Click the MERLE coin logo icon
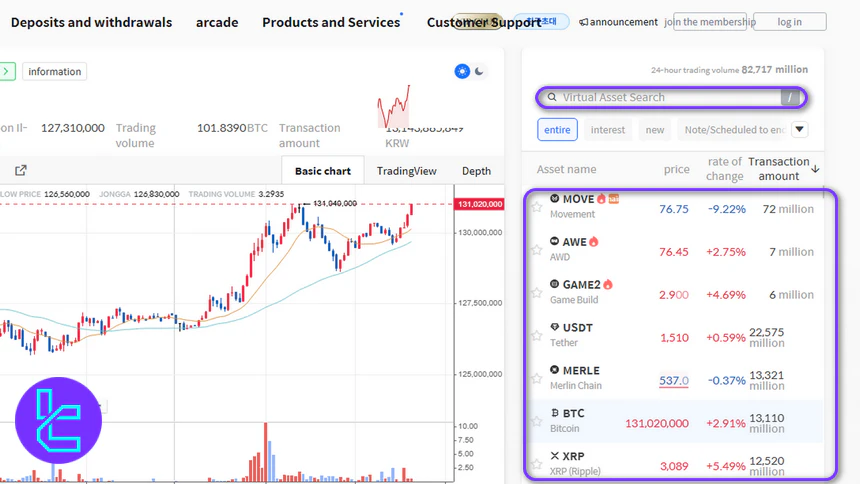Viewport: 860px width, 484px height. 555,370
